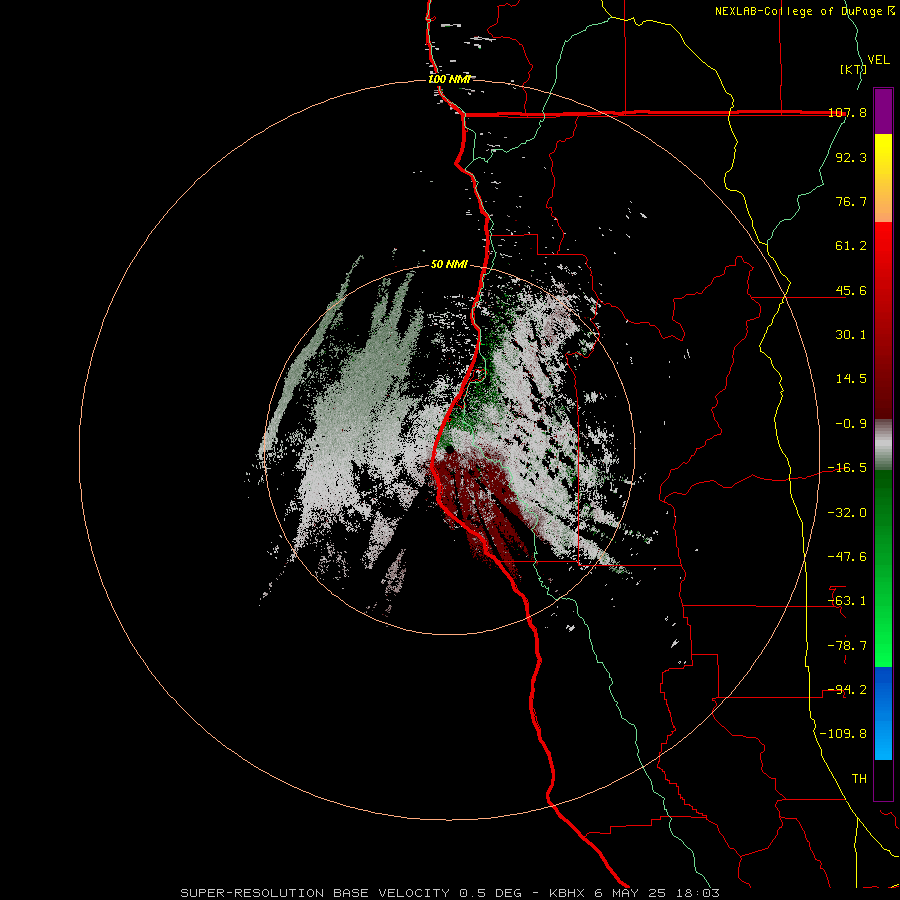This screenshot has width=900, height=900.
Task: Select the 92.3 scale value
Action: tap(851, 157)
